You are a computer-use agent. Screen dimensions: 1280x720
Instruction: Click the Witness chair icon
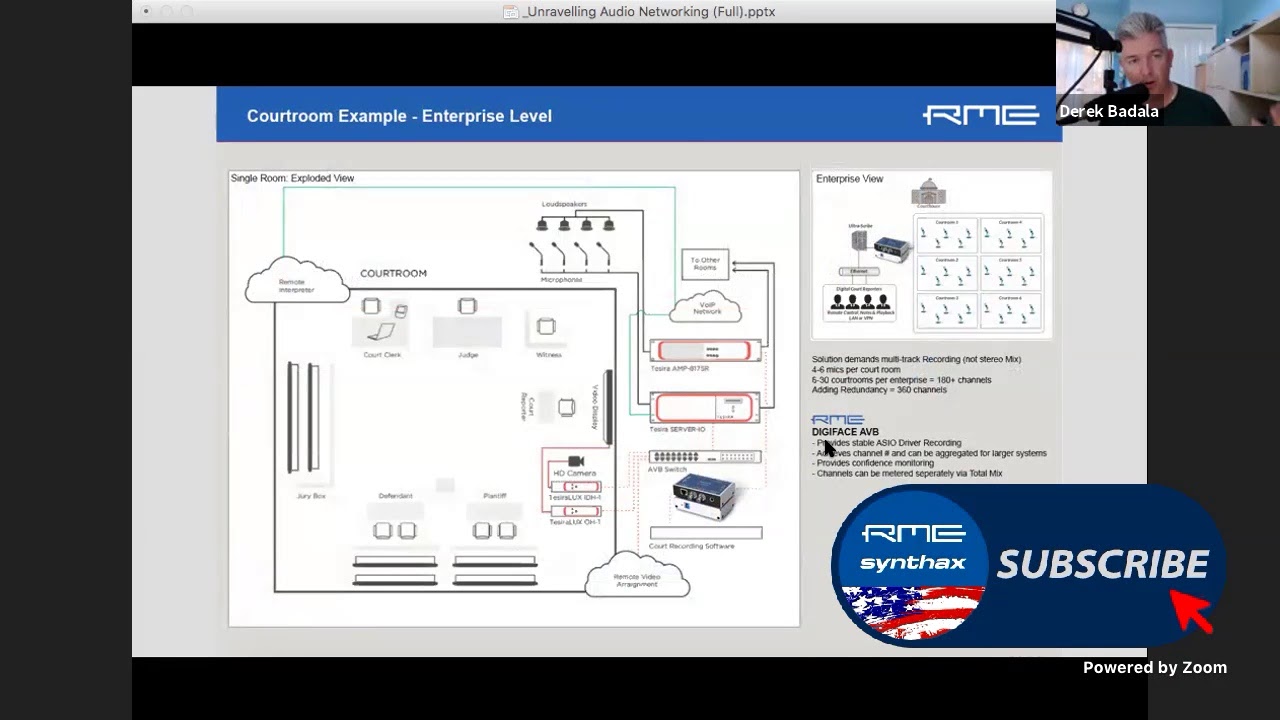point(545,326)
